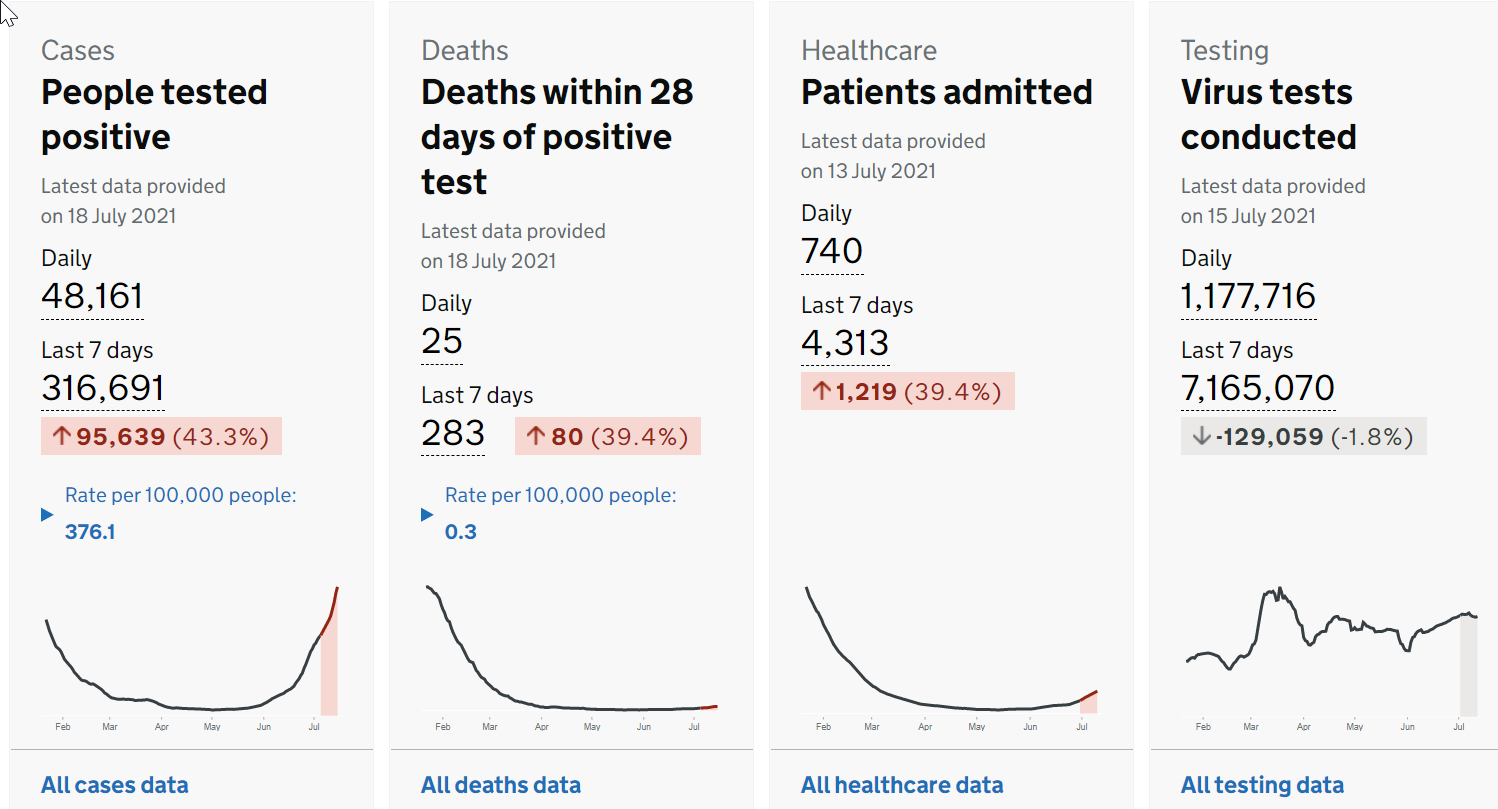This screenshot has width=1498, height=809.
Task: Expand Cases rate per 100,000 people triangle
Action: click(x=47, y=514)
